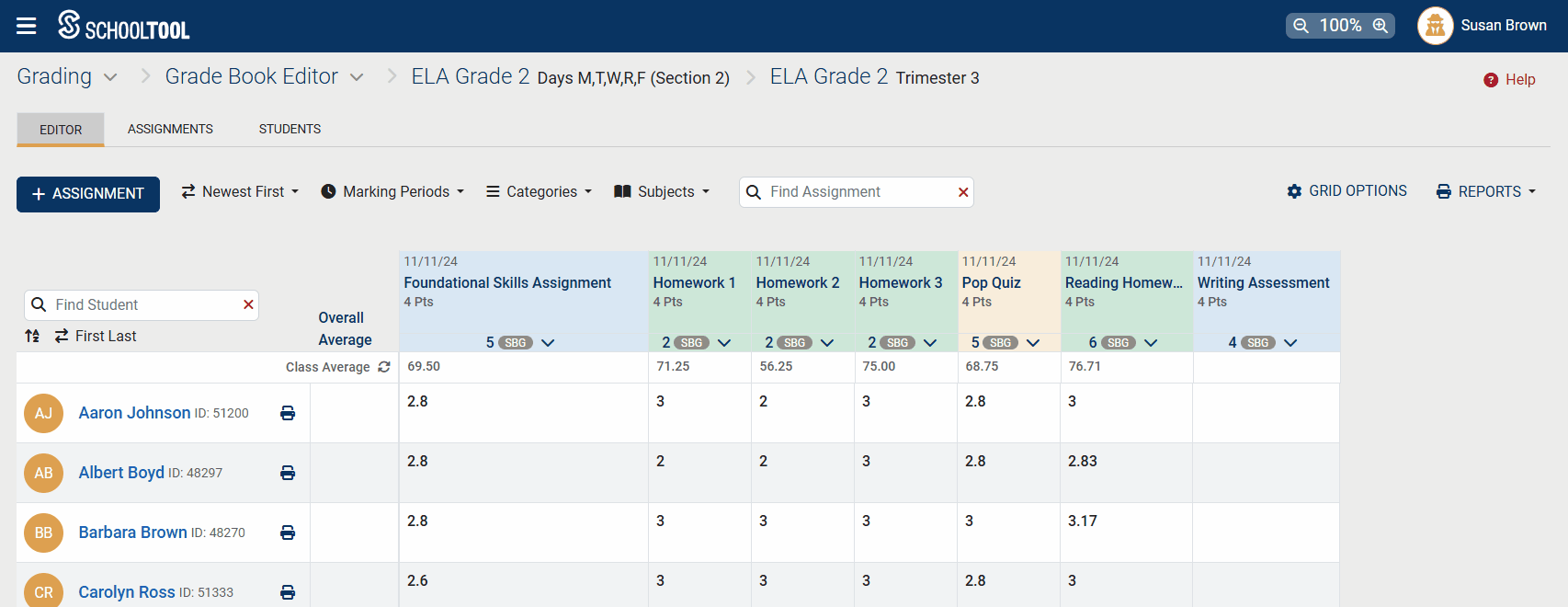Add a new Assignment

click(x=88, y=194)
